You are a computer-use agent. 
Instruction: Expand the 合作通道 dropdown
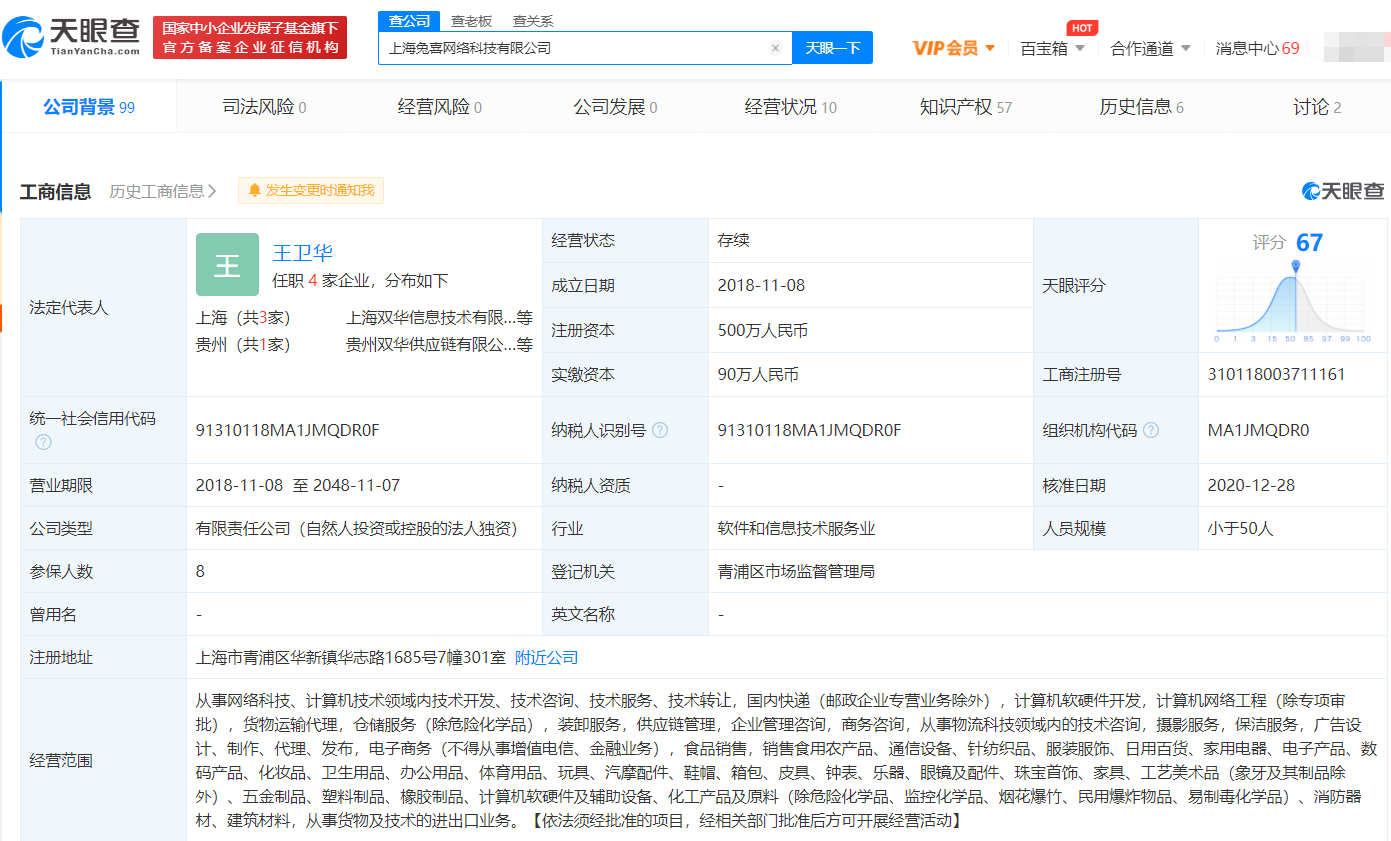[1151, 48]
